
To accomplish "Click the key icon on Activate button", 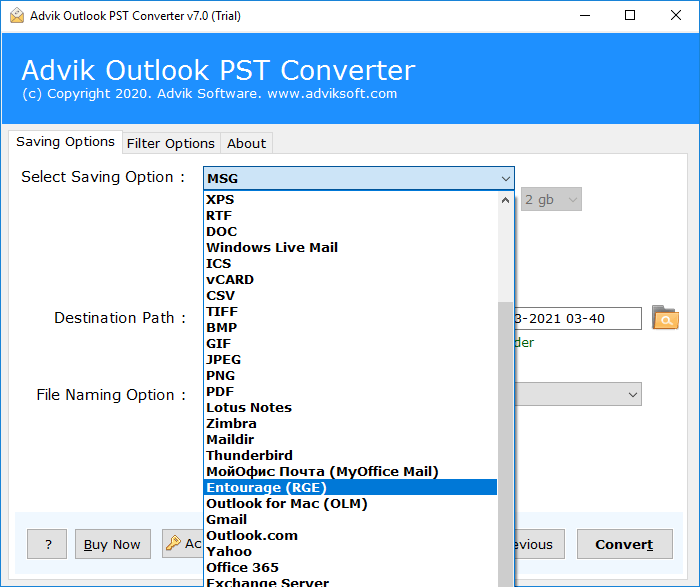I will pyautogui.click(x=173, y=543).
